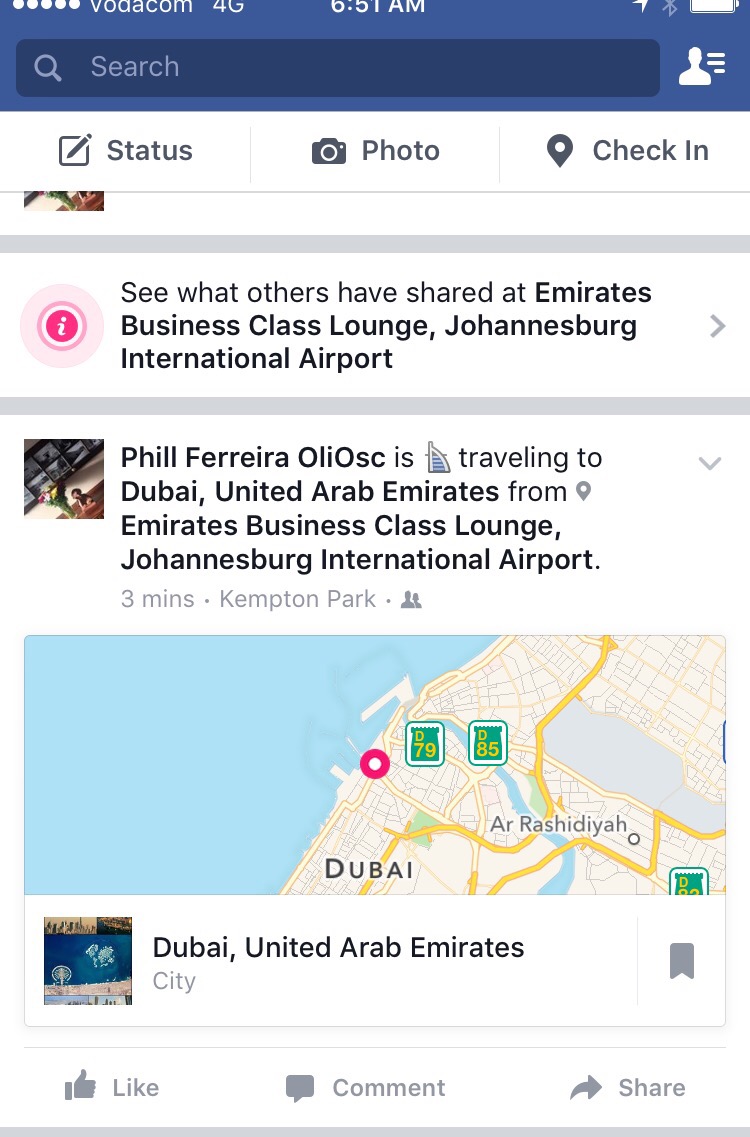Save Dubai place with bookmark toggle
Image resolution: width=750 pixels, height=1137 pixels.
tap(682, 962)
